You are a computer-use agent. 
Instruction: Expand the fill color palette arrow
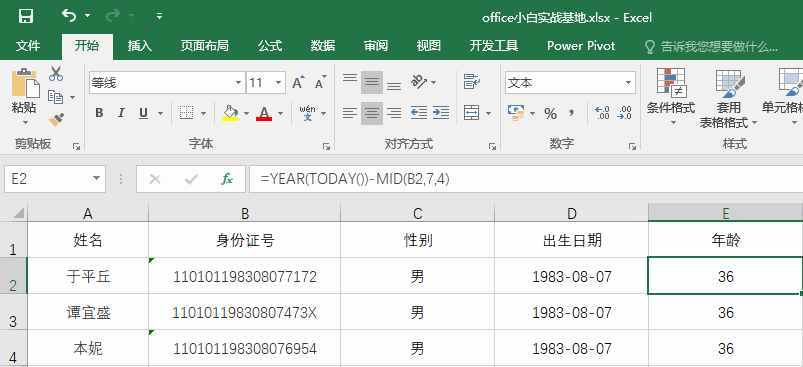coord(246,113)
